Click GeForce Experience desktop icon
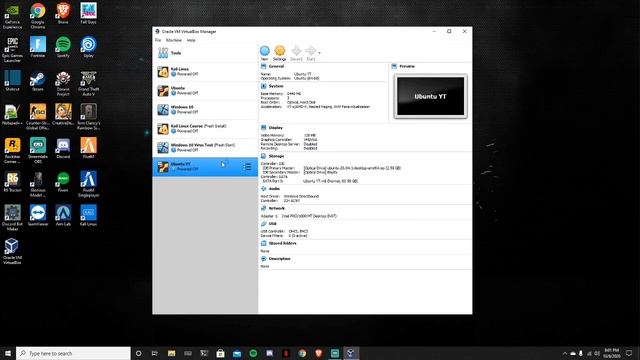This screenshot has height=360, width=640. [12, 16]
